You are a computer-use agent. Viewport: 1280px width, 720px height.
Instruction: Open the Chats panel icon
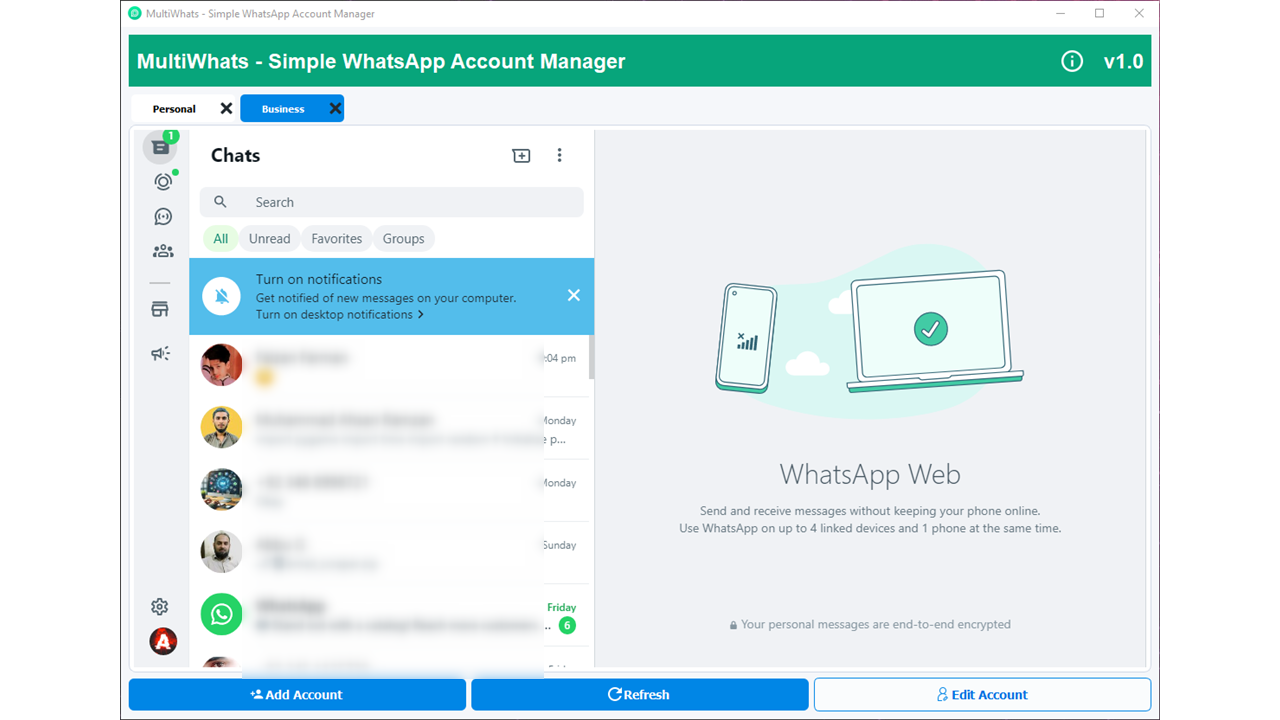[x=160, y=146]
